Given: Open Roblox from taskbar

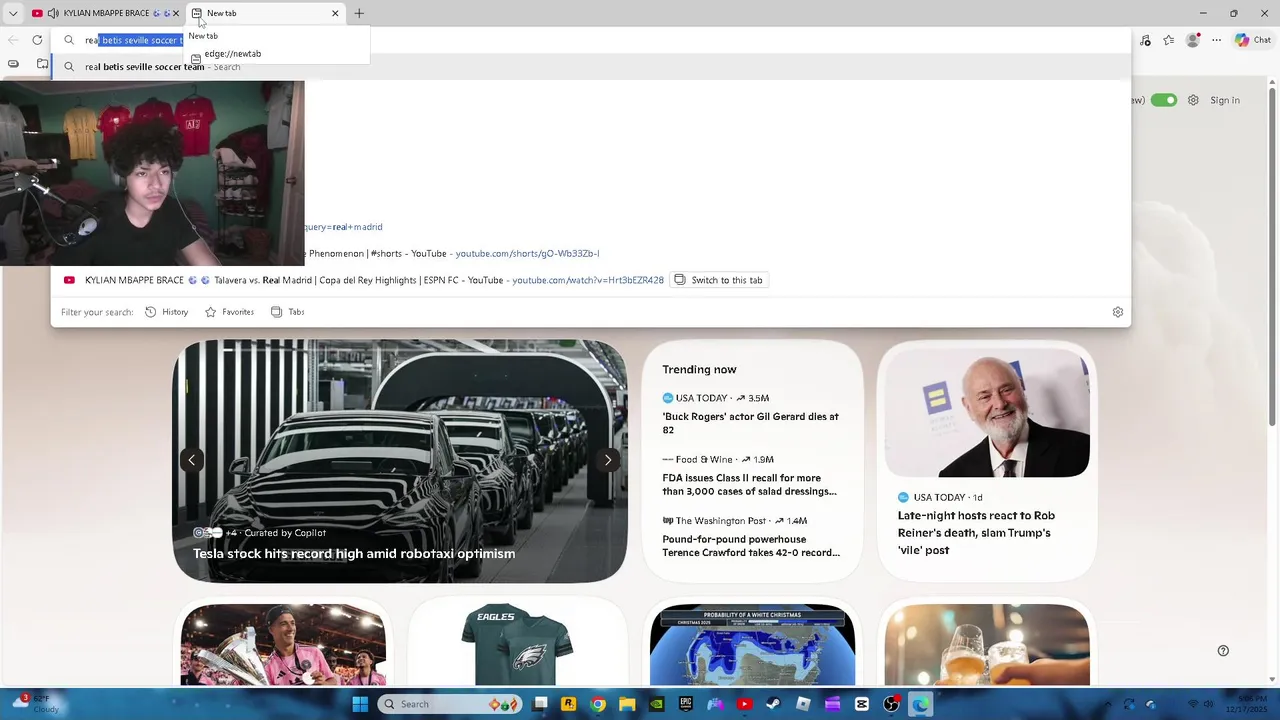Looking at the screenshot, I should (803, 704).
